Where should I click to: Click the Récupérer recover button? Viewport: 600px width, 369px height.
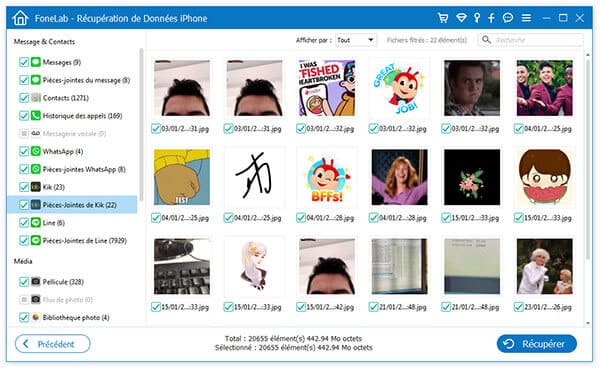pos(536,344)
